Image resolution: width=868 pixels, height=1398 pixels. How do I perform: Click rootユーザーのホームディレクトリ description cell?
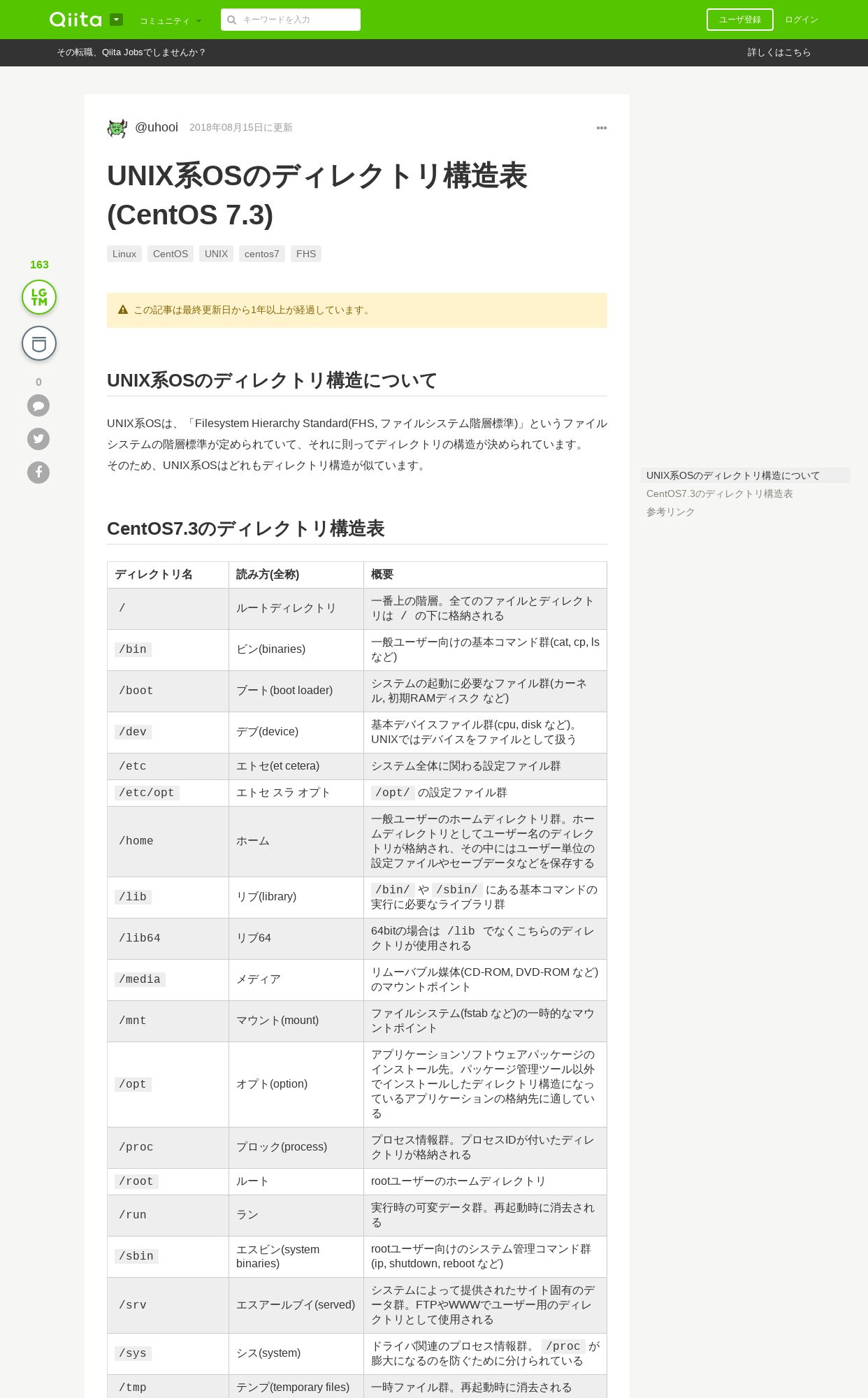click(x=485, y=1181)
